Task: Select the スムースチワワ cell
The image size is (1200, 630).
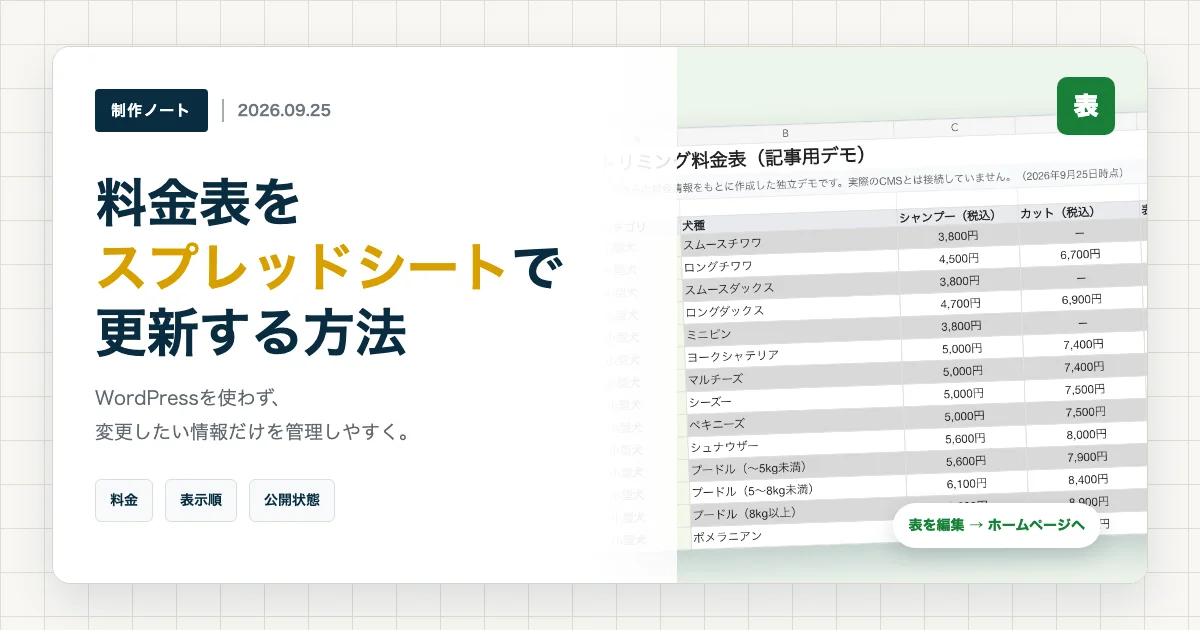Action: tap(790, 243)
